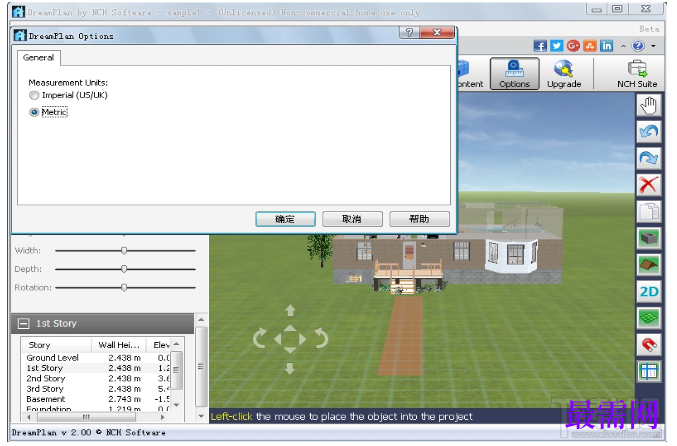This screenshot has width=677, height=446.
Task: Click the redo arrow icon
Action: point(649,158)
